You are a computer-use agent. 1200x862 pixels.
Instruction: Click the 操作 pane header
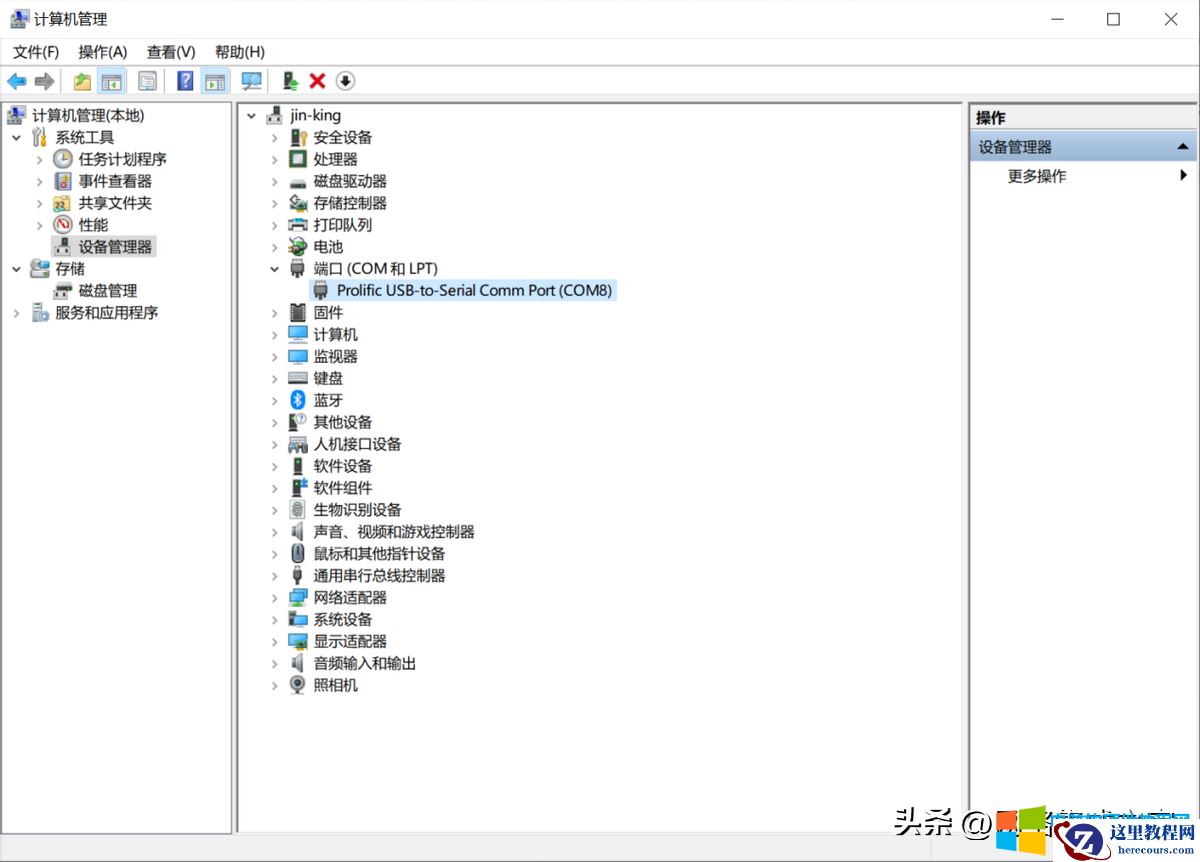click(1084, 118)
